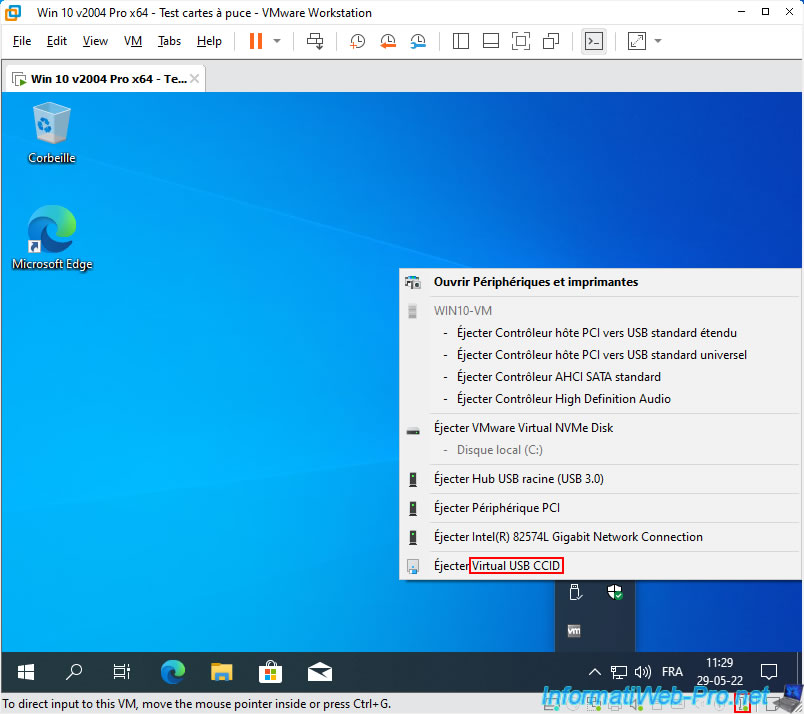804x714 pixels.
Task: Take a snapshot of this virtual machine
Action: coord(357,41)
